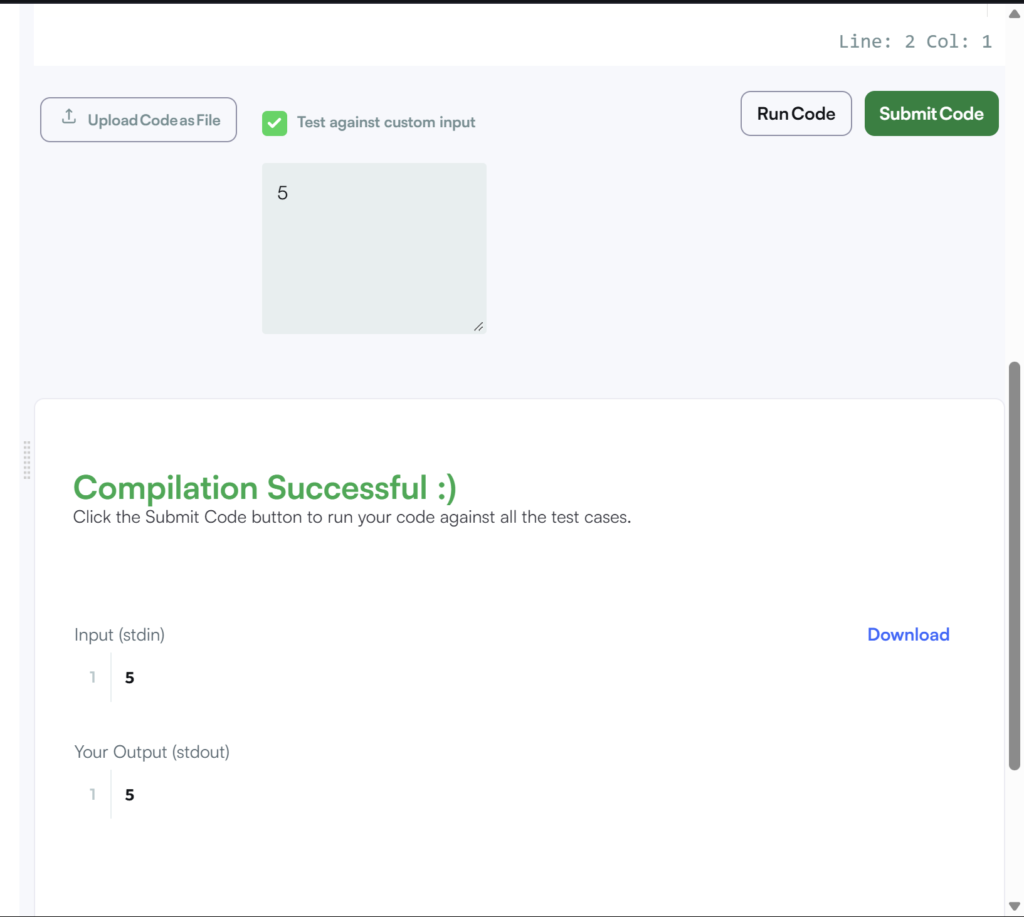
Task: Click the Your Output (stdout) label
Action: (x=152, y=752)
